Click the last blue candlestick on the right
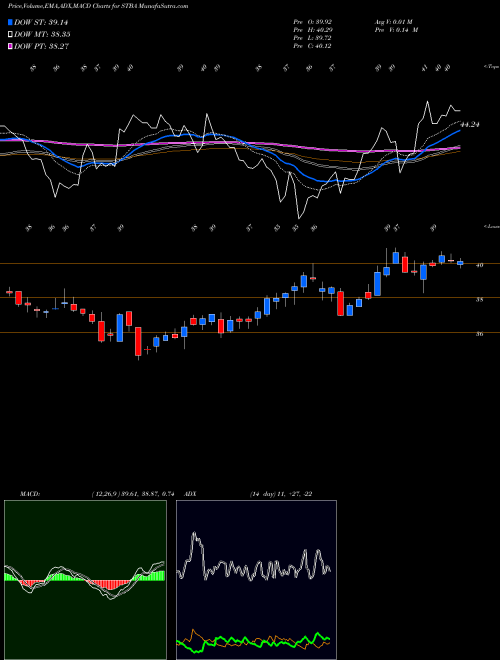Viewport: 500px width, 660px height. 460,263
